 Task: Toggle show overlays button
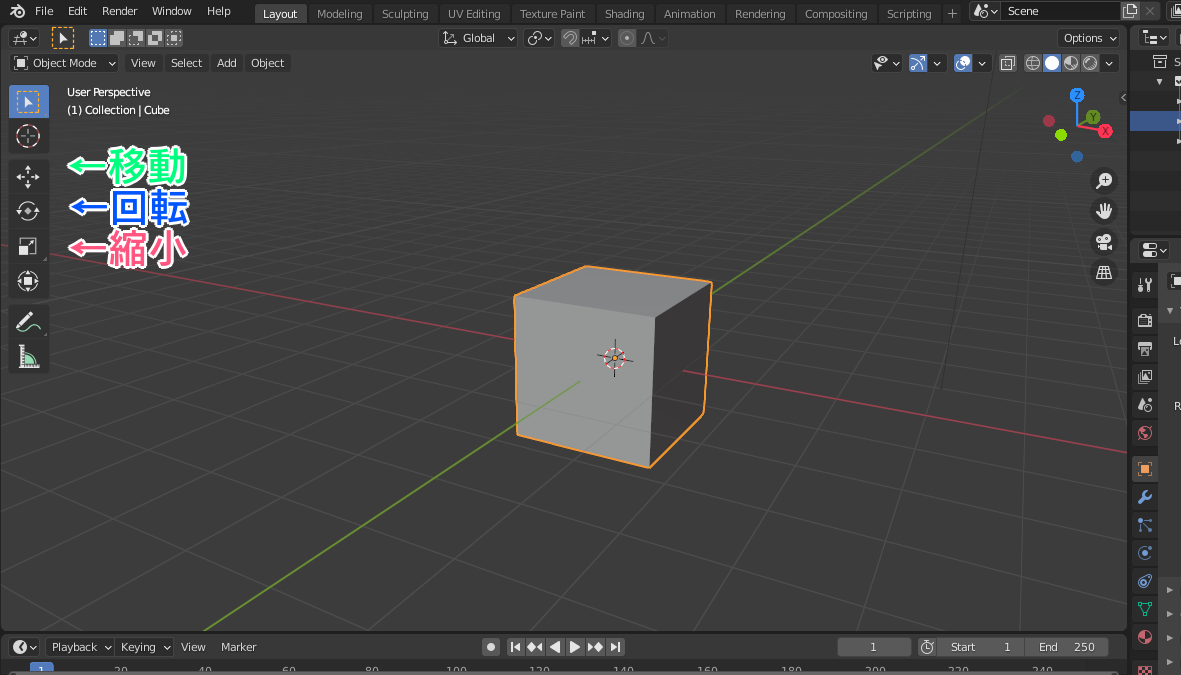click(x=963, y=63)
